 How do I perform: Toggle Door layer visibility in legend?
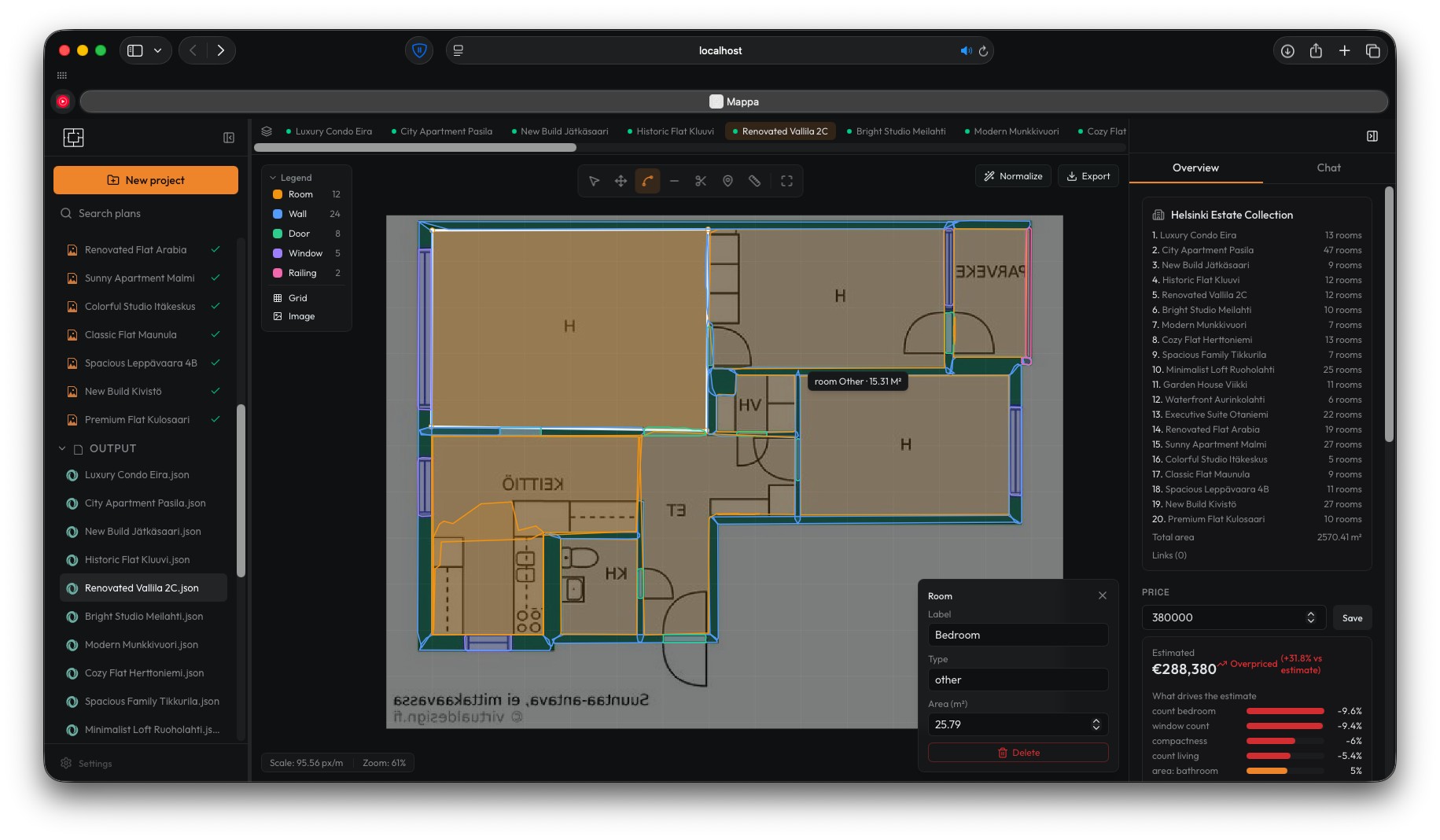[306, 234]
